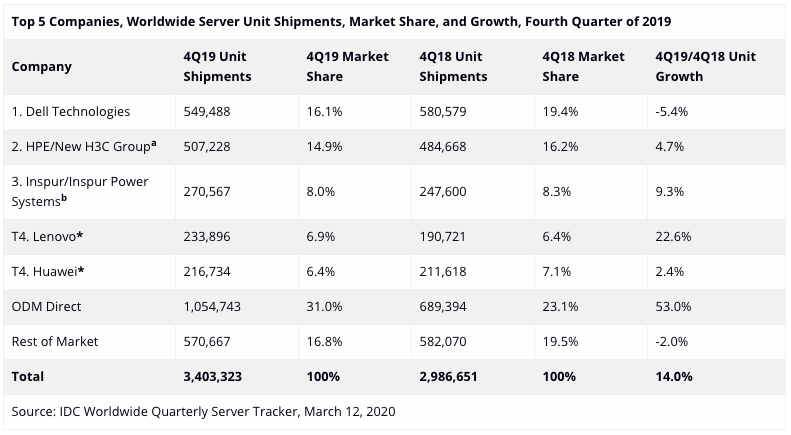
Task: Click the Dell Technologies company cell
Action: tap(70, 111)
